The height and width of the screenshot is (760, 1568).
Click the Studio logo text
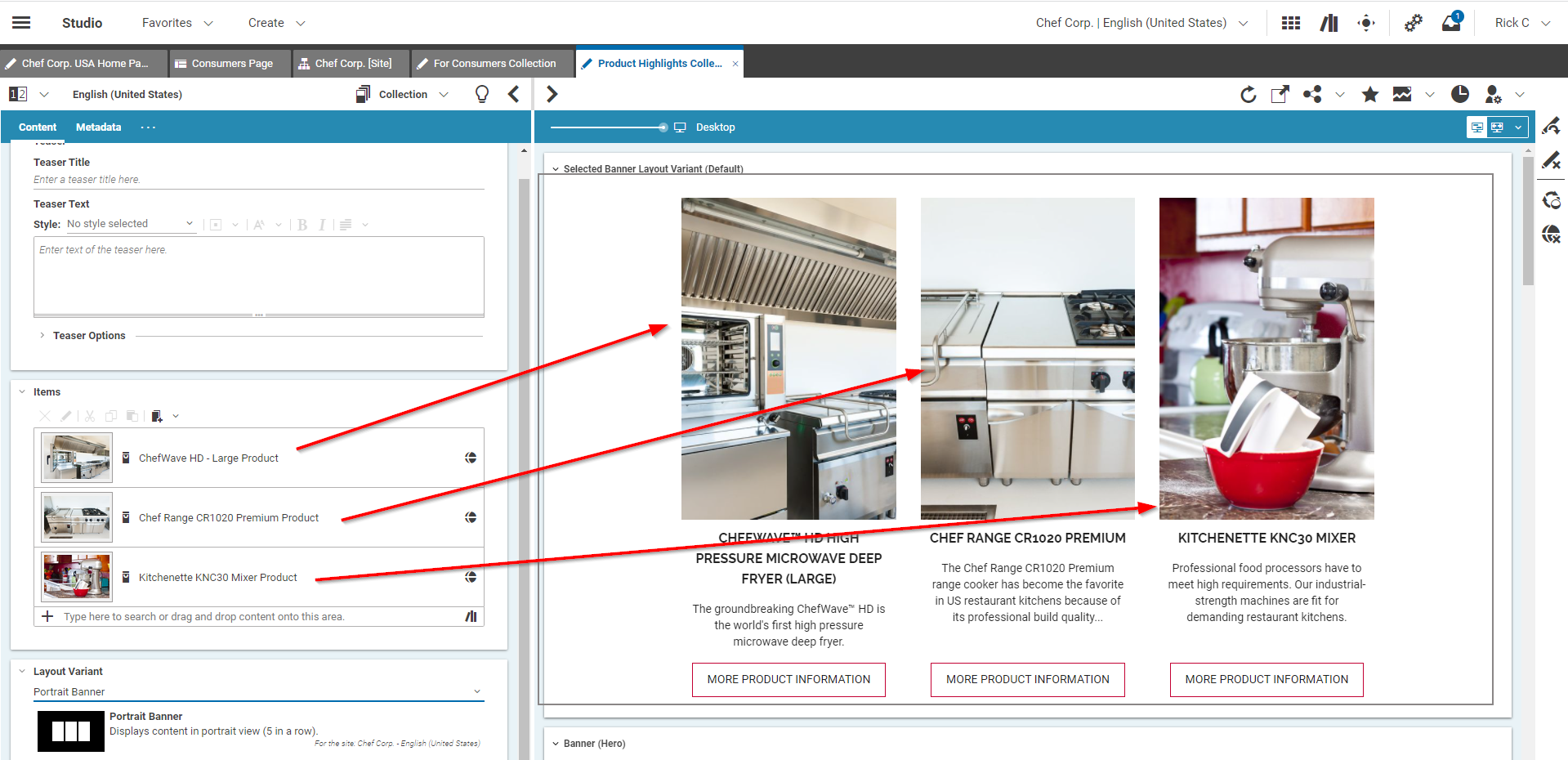point(83,23)
